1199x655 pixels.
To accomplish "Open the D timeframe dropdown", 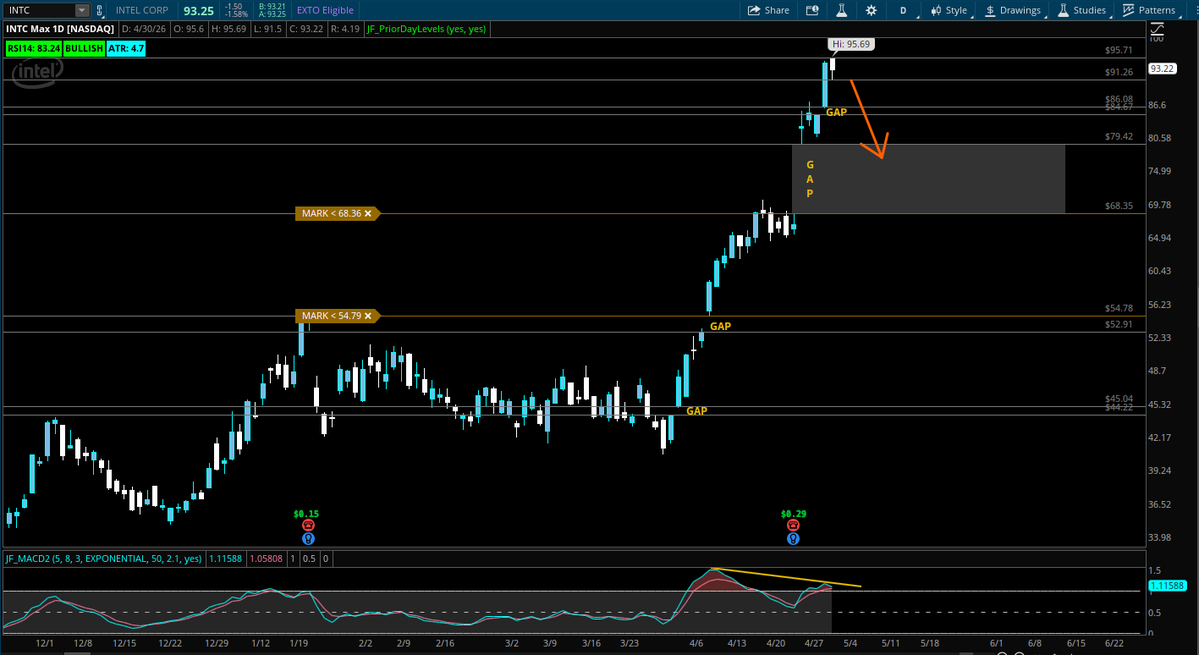I will [903, 10].
